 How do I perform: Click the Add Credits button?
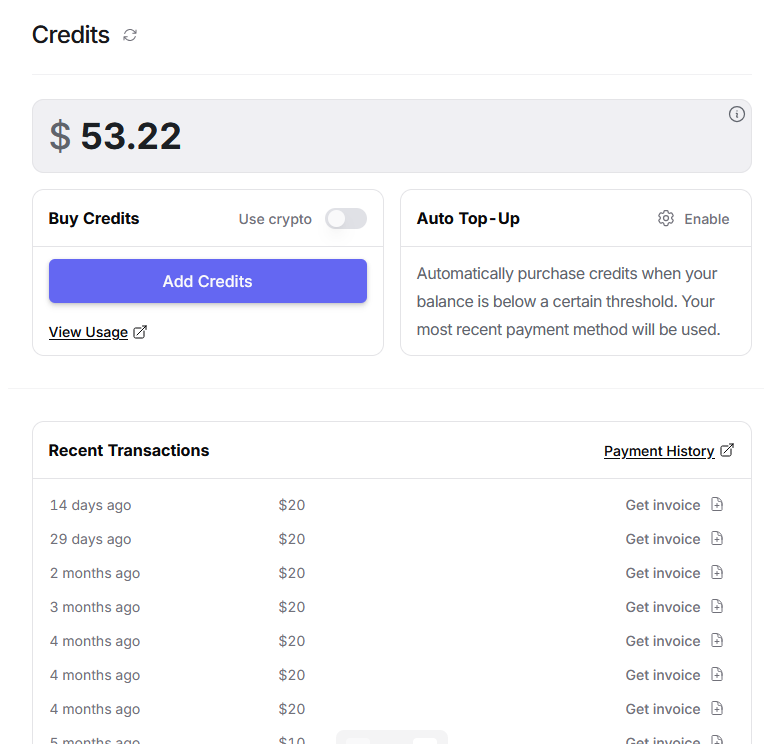208,281
